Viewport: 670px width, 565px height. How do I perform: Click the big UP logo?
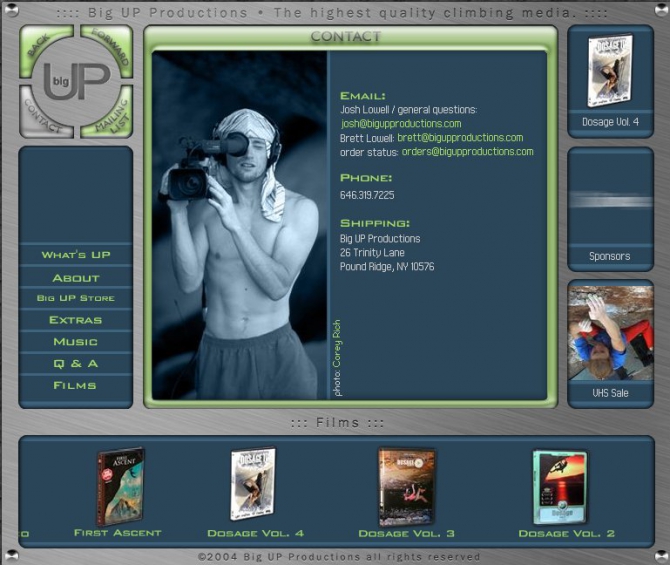click(76, 80)
